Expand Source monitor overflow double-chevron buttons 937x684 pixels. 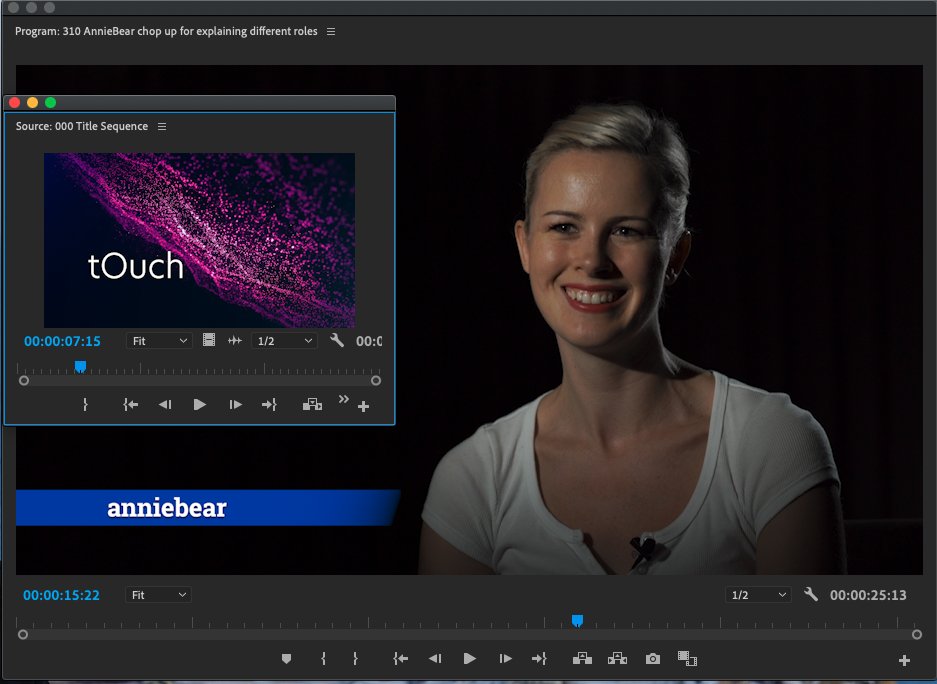(x=344, y=400)
